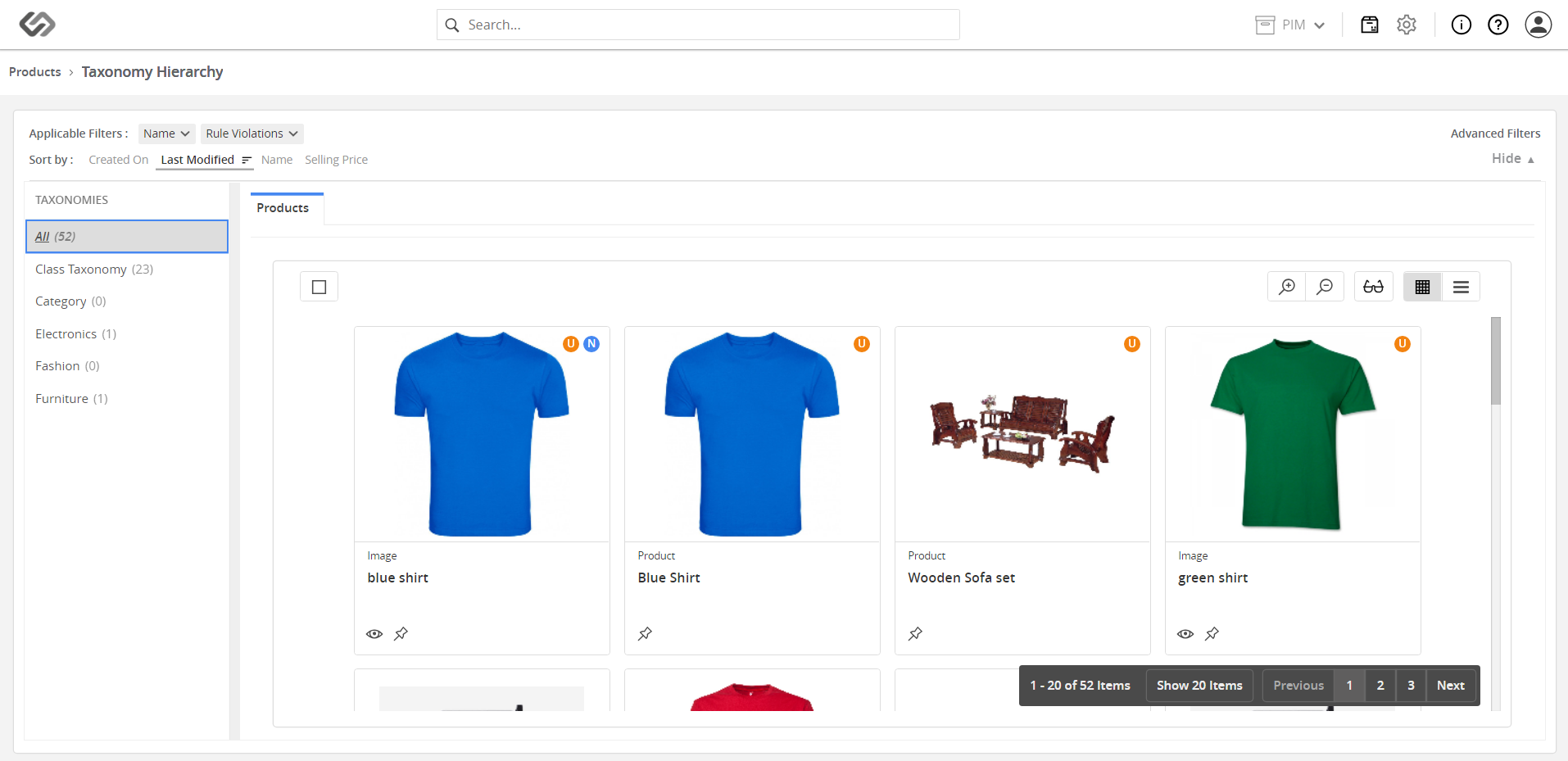The width and height of the screenshot is (1568, 761).
Task: Open the user profile icon
Action: click(x=1539, y=25)
